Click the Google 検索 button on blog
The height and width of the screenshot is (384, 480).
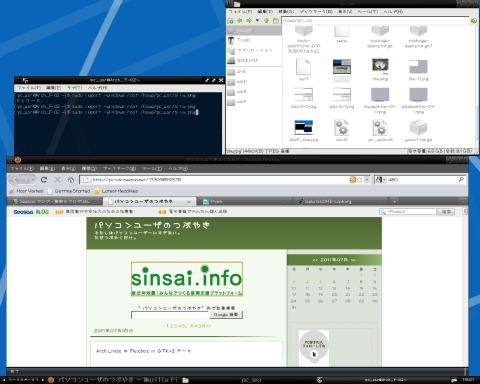point(226,315)
